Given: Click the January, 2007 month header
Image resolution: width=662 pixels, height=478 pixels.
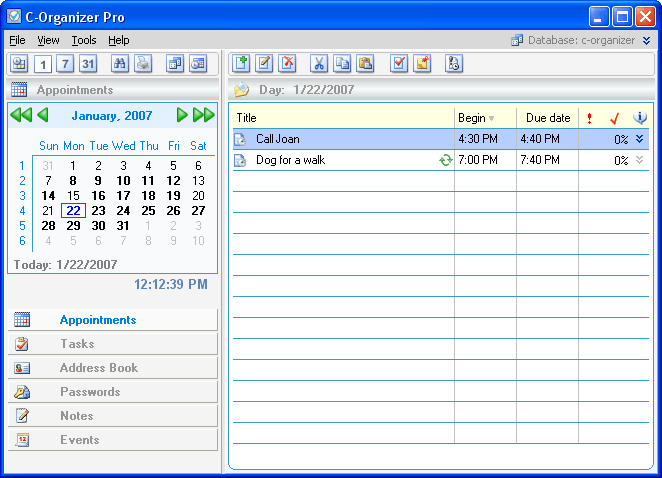Looking at the screenshot, I should point(112,116).
